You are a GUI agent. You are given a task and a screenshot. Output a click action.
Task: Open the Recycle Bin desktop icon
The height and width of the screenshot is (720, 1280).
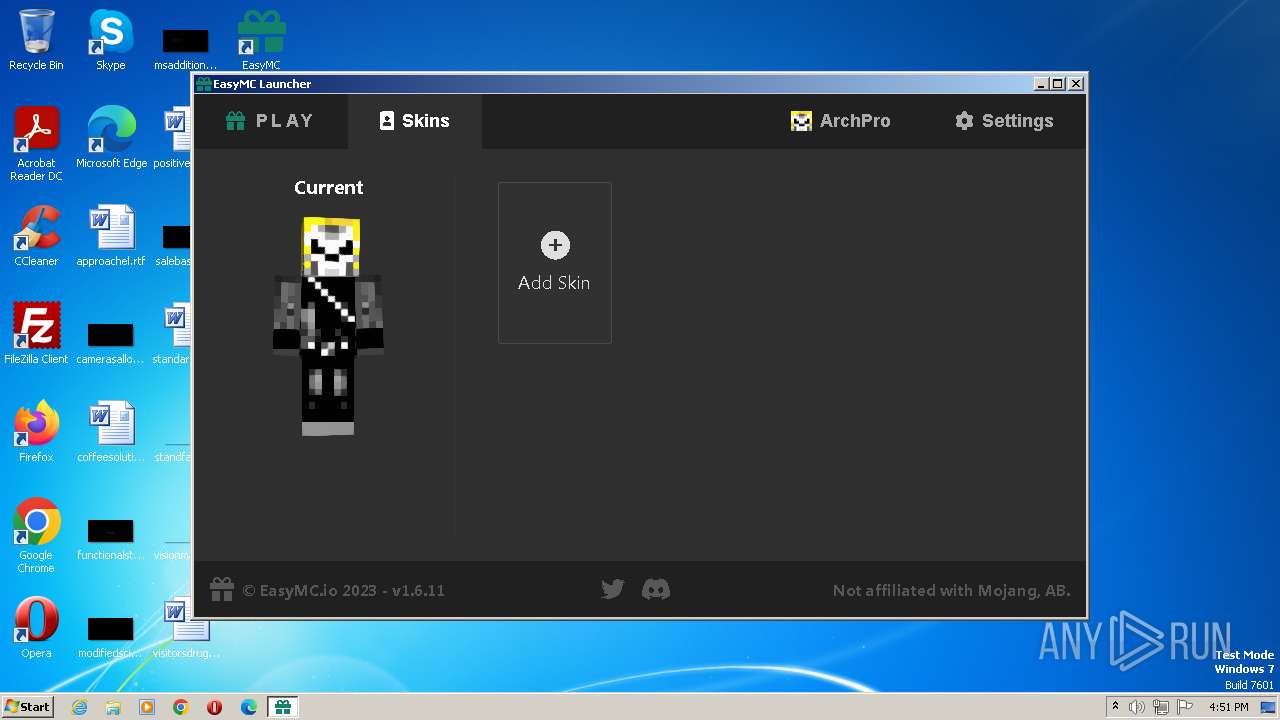[x=36, y=40]
